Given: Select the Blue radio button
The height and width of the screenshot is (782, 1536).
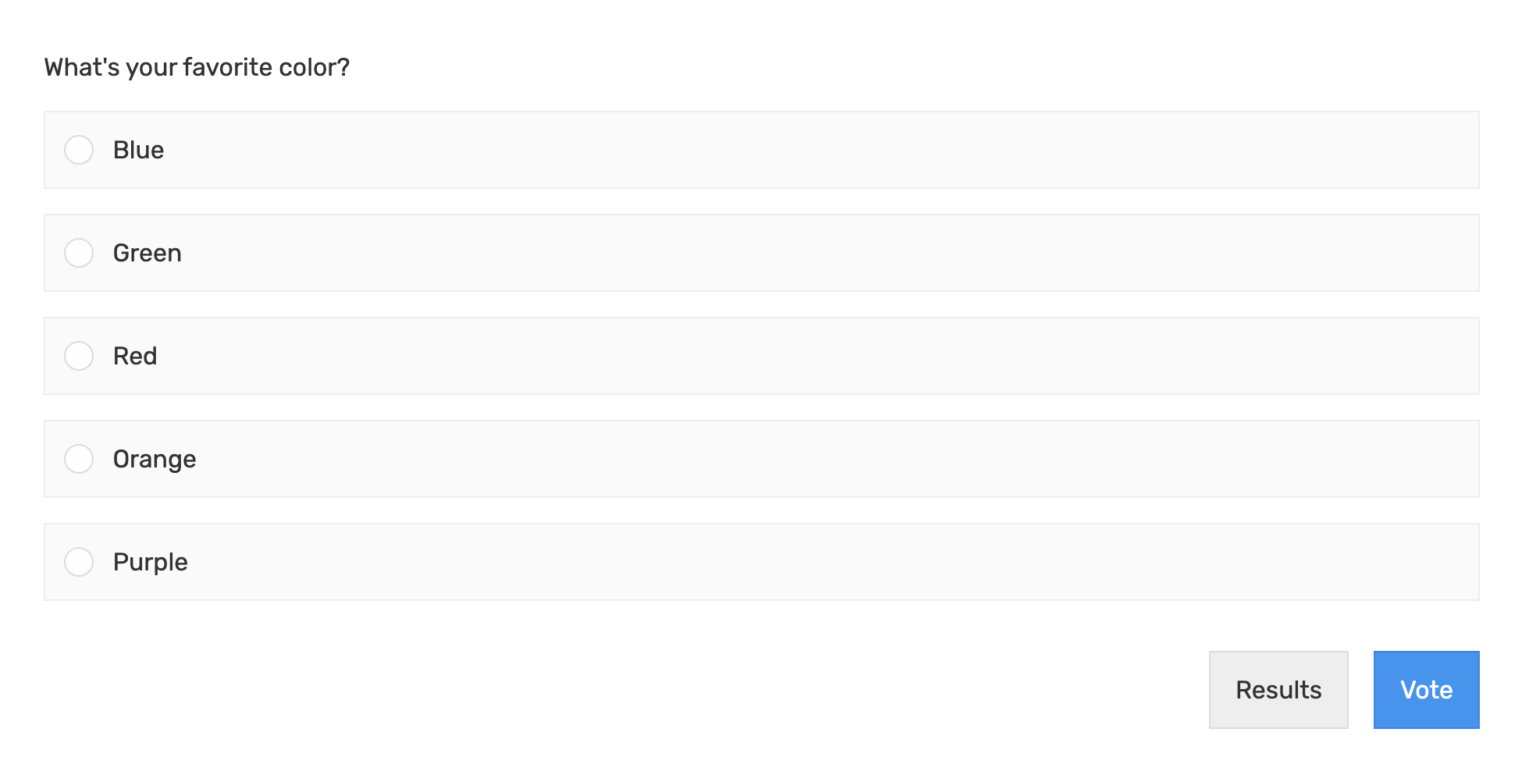Looking at the screenshot, I should (x=79, y=150).
